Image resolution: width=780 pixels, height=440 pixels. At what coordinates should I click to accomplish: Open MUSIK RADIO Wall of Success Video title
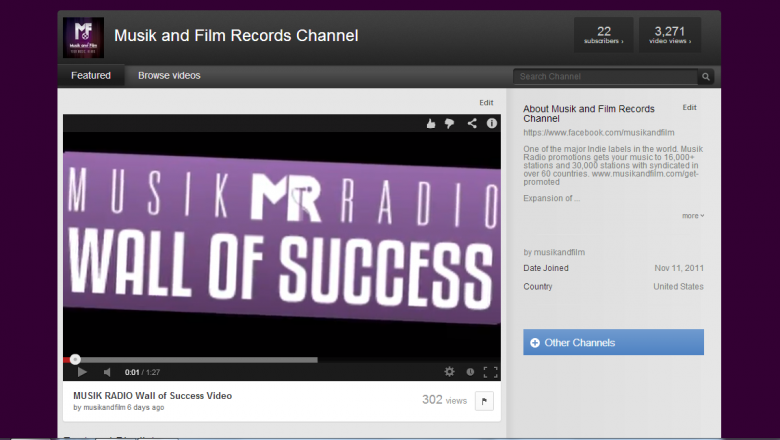point(153,396)
